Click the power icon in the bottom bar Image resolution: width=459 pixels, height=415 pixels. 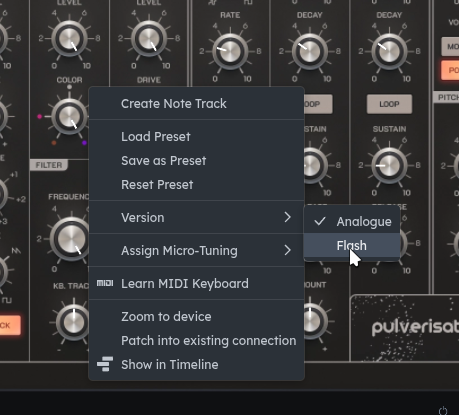click(443, 411)
